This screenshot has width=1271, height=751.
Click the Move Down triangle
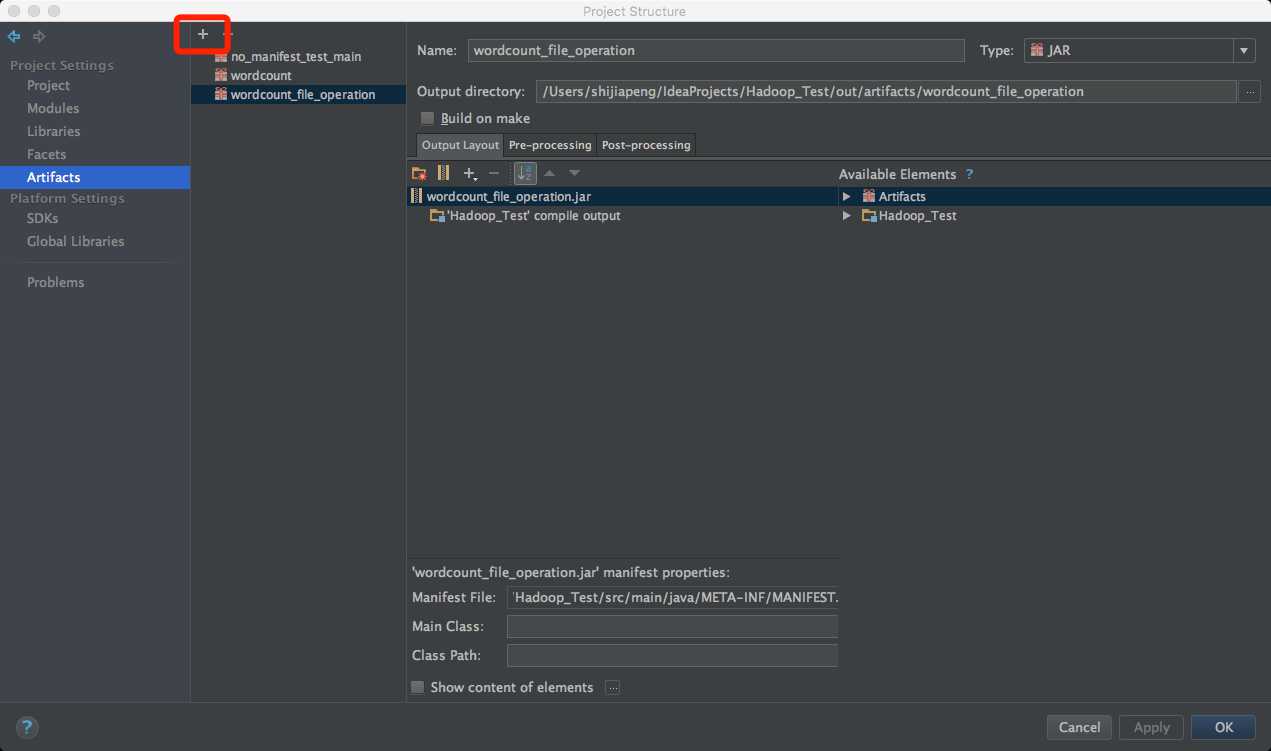click(x=574, y=173)
